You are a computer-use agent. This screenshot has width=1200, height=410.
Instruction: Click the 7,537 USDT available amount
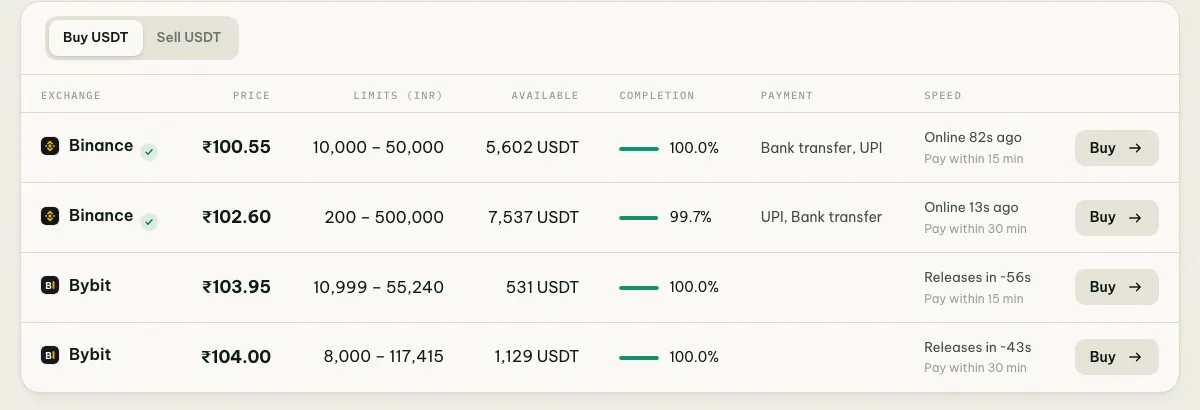(x=532, y=217)
